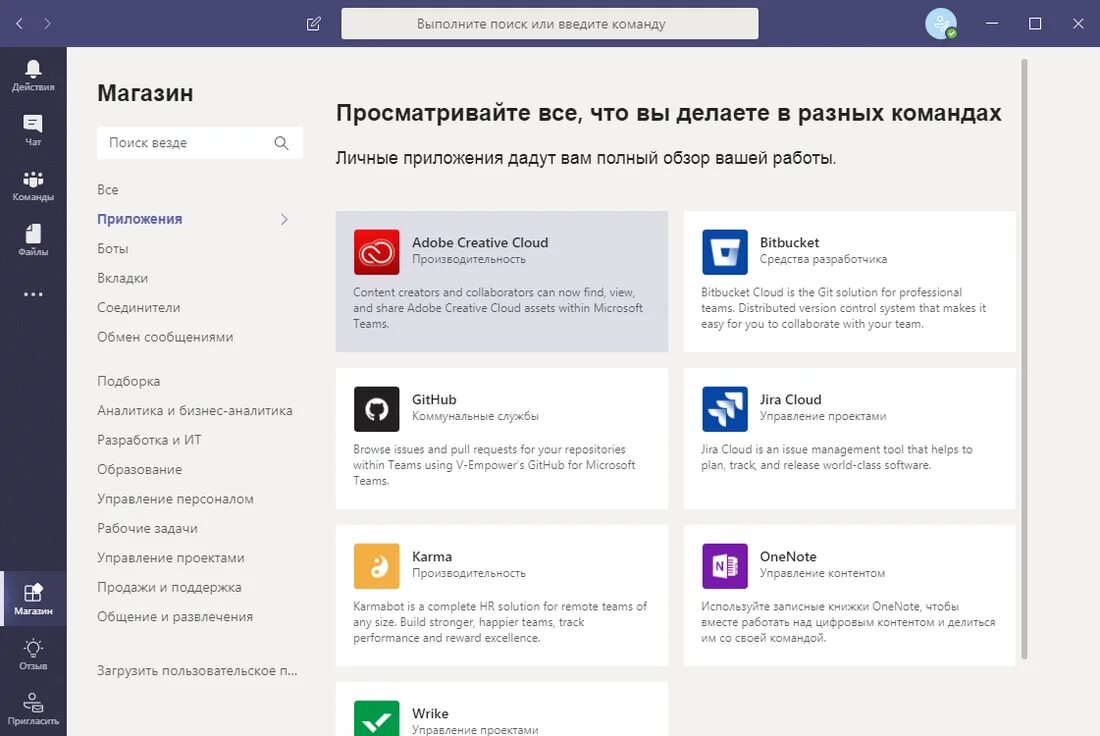The height and width of the screenshot is (736, 1100).
Task: Open the GitHub title text
Action: coord(434,399)
